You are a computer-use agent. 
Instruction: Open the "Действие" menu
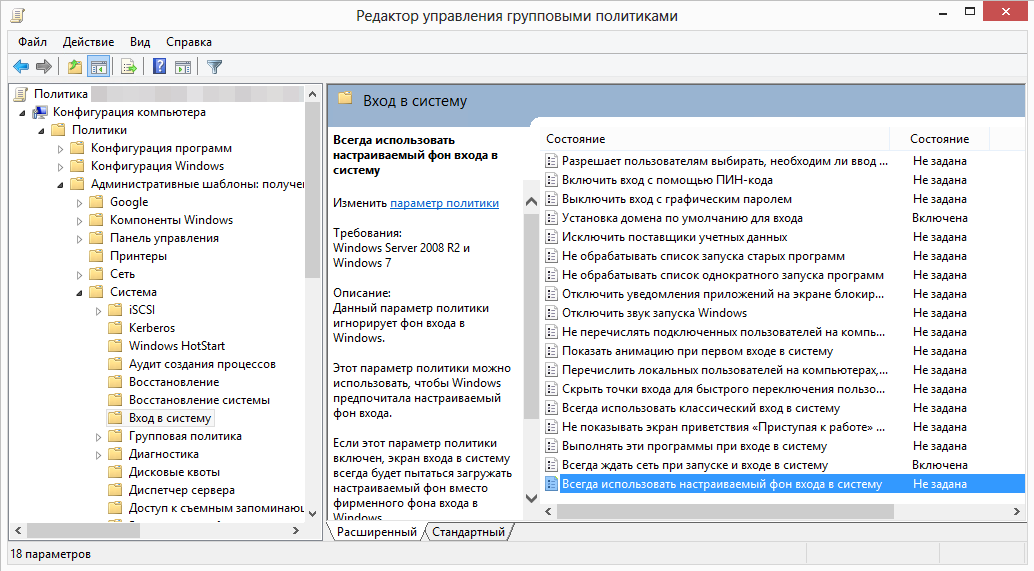coord(88,42)
